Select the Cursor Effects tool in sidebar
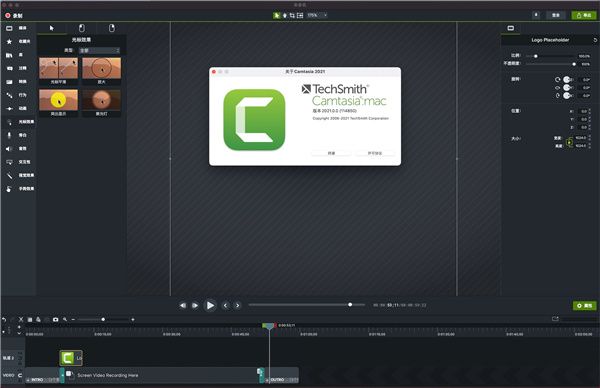Viewport: 600px width, 388px height. point(19,122)
